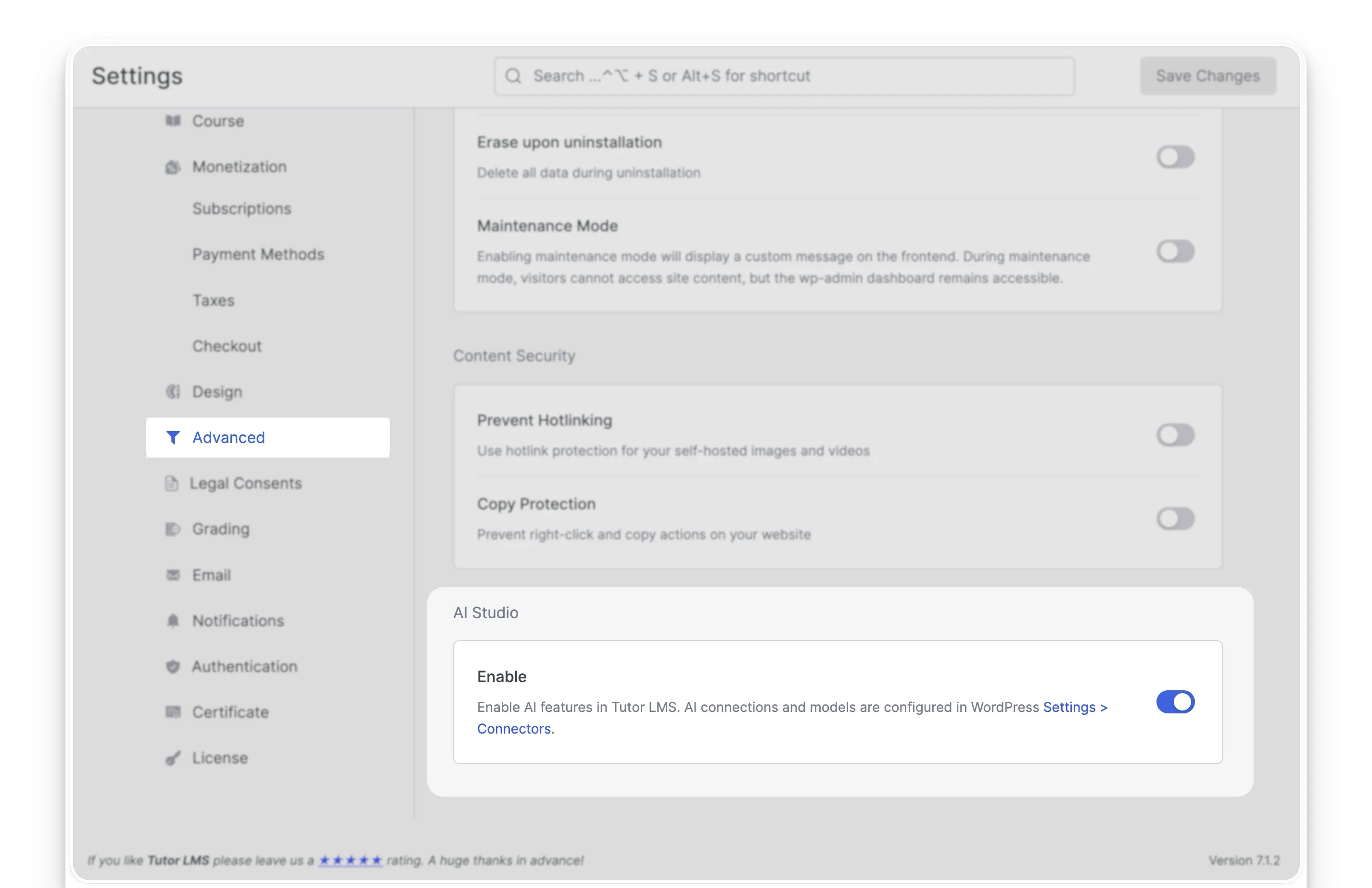
Task: Click the Email envelope icon
Action: (173, 575)
